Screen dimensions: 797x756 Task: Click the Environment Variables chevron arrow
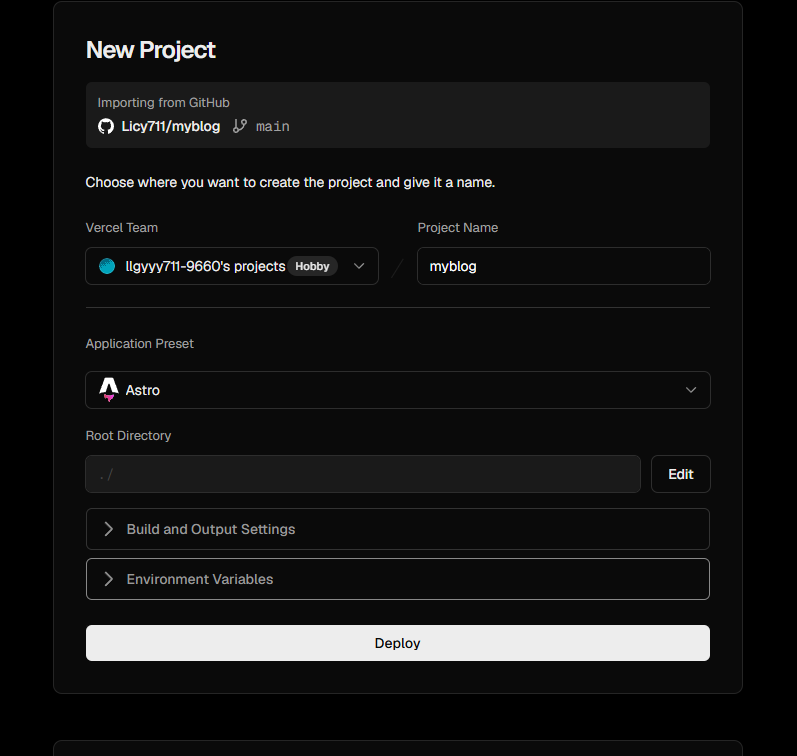coord(108,579)
